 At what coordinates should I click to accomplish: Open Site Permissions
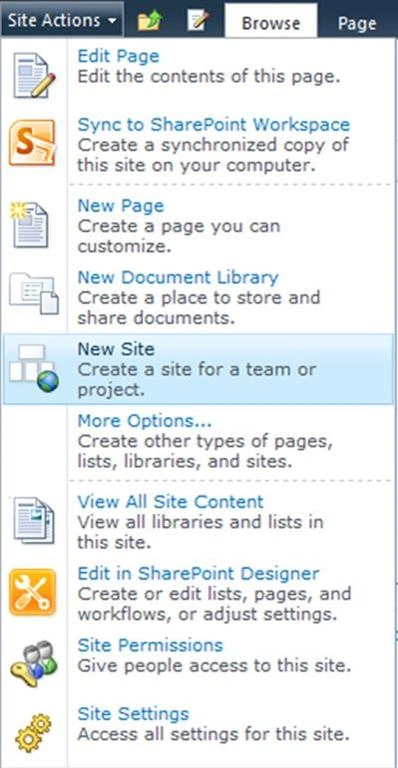(x=150, y=645)
